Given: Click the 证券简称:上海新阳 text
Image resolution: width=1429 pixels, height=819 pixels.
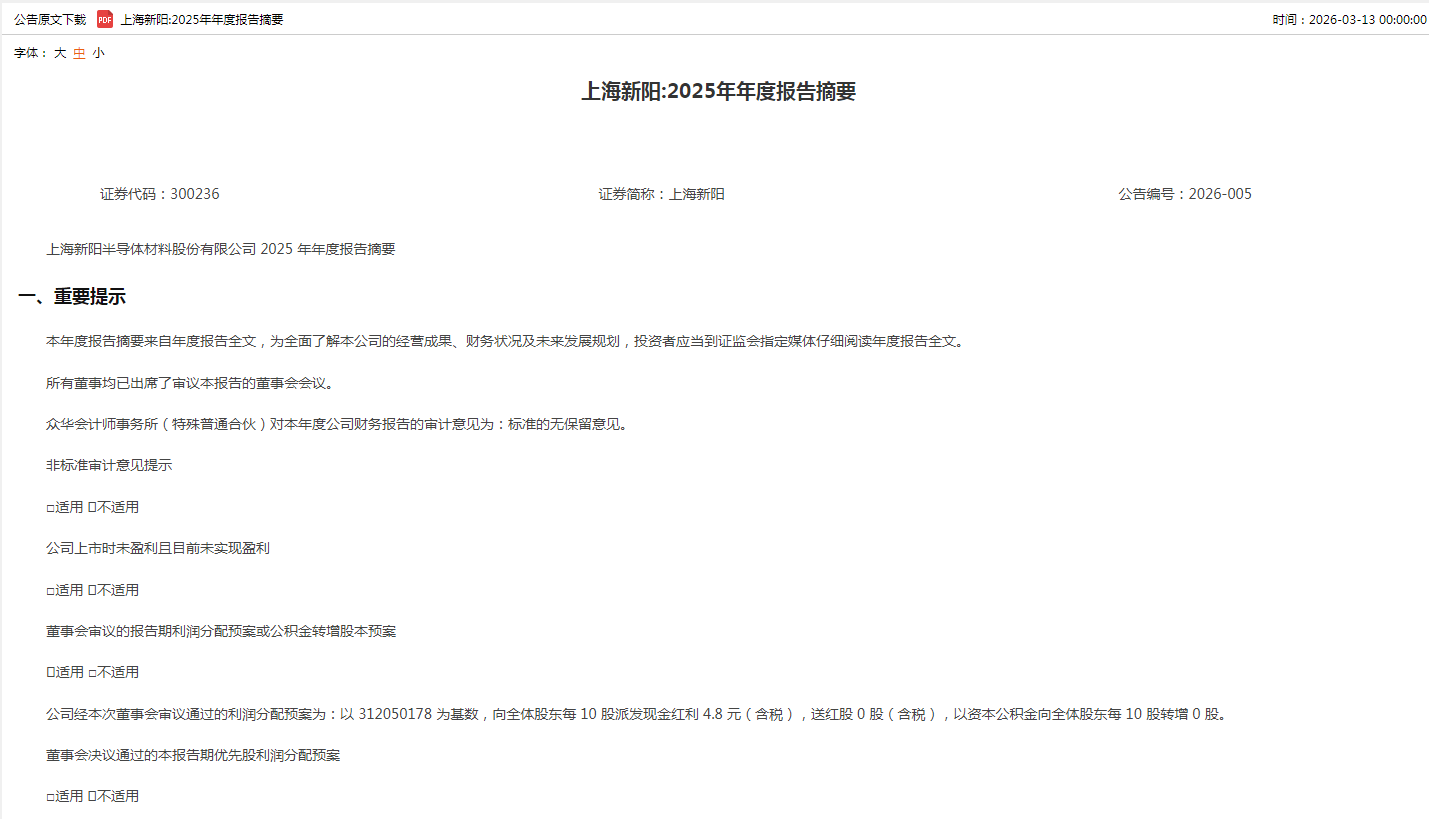Looking at the screenshot, I should (661, 194).
